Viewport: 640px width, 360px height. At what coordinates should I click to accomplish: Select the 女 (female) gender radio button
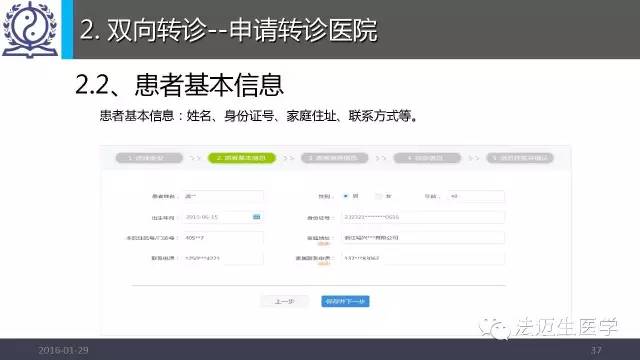(378, 196)
